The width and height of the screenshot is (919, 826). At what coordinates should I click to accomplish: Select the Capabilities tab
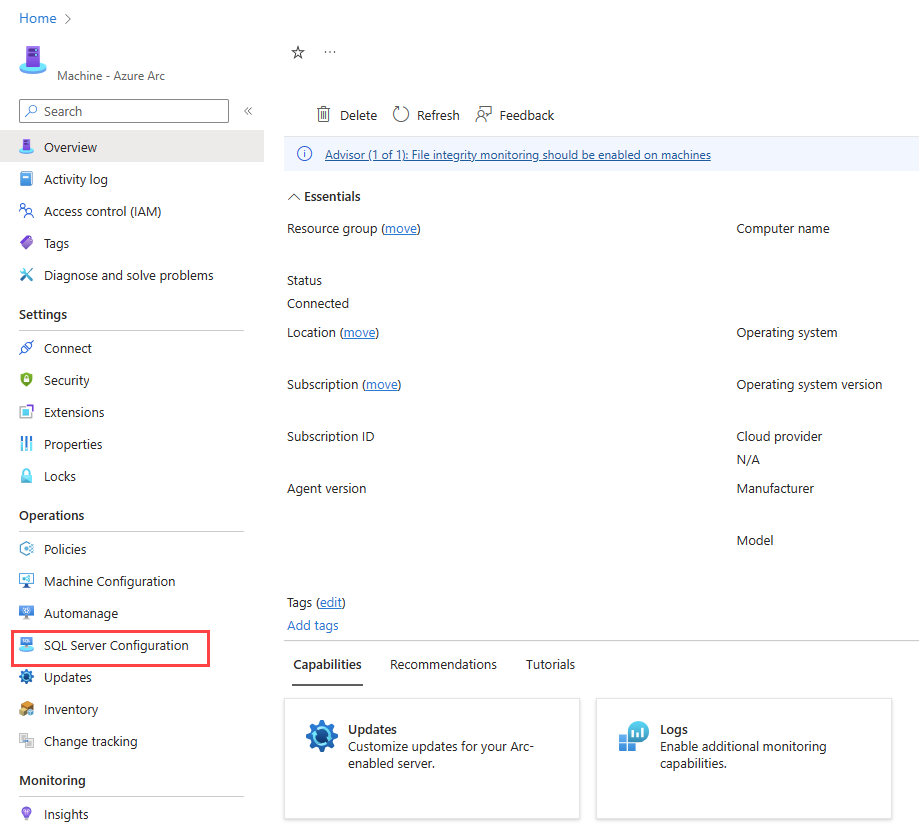click(327, 664)
